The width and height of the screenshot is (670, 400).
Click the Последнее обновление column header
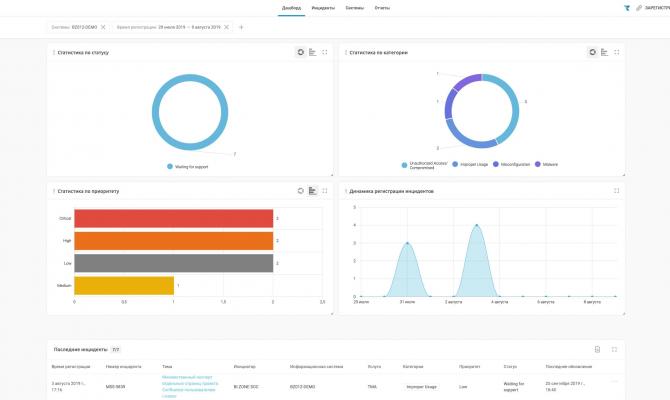tap(569, 367)
